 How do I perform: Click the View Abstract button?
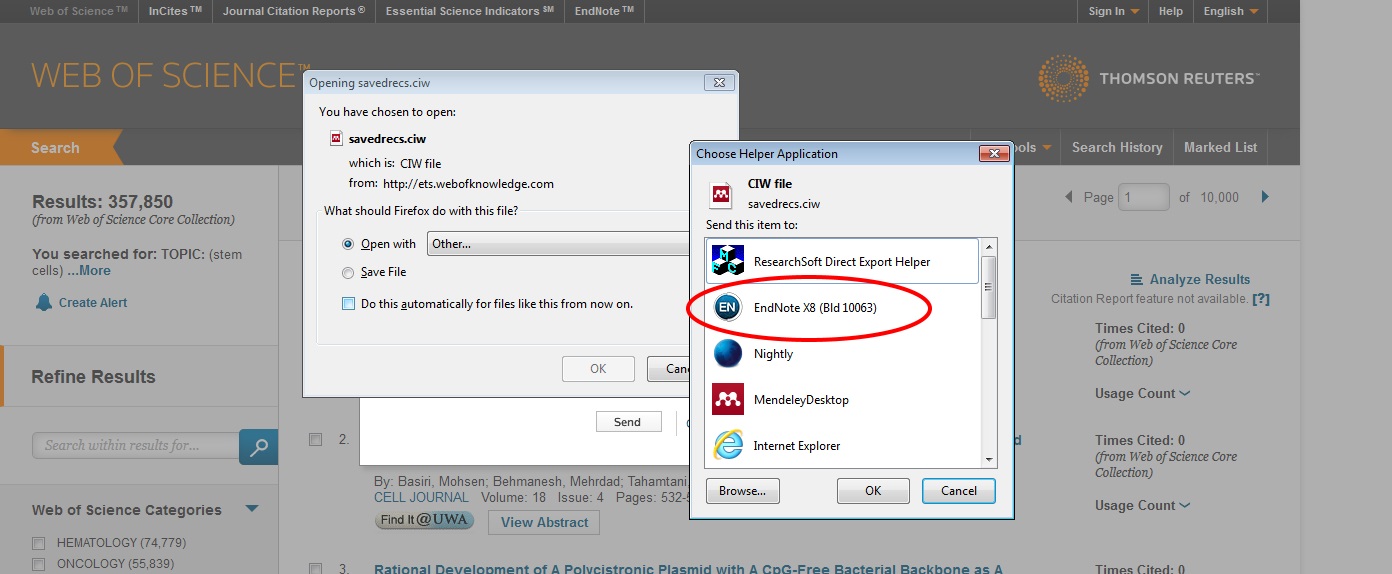(544, 522)
